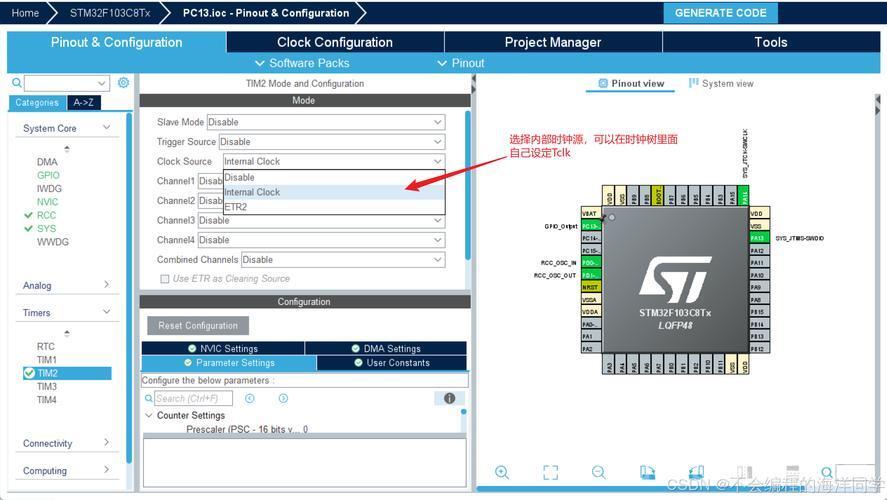Fit the chip to the view
The height and width of the screenshot is (500, 887).
[x=550, y=472]
